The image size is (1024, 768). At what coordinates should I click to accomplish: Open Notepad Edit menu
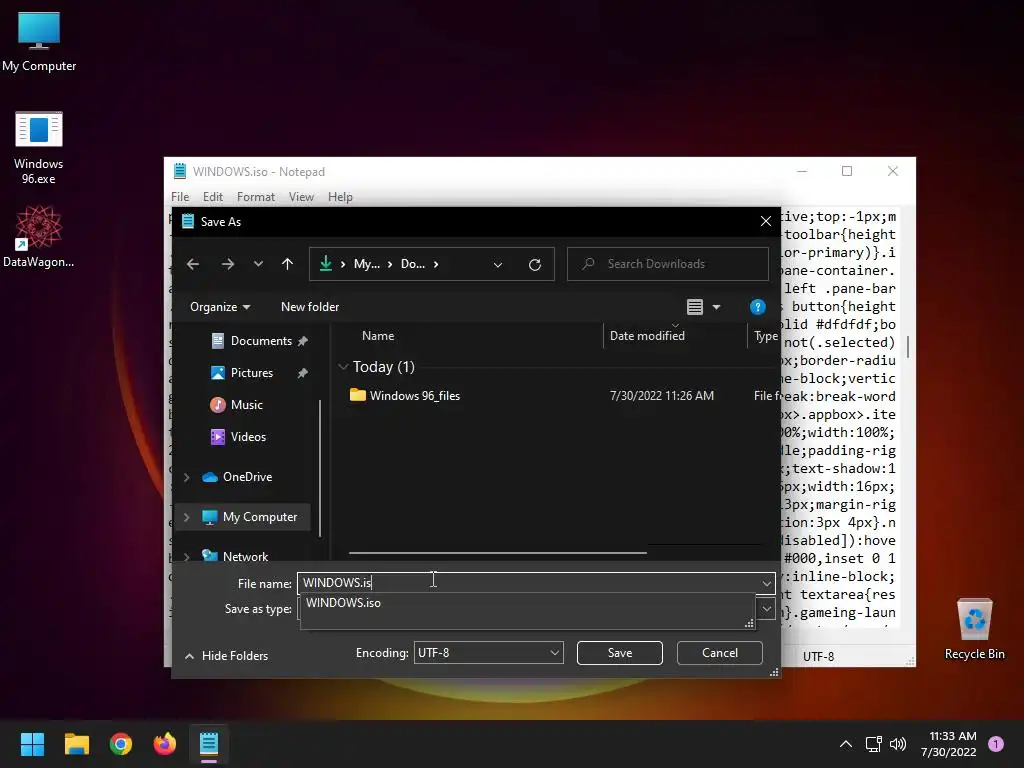click(213, 197)
